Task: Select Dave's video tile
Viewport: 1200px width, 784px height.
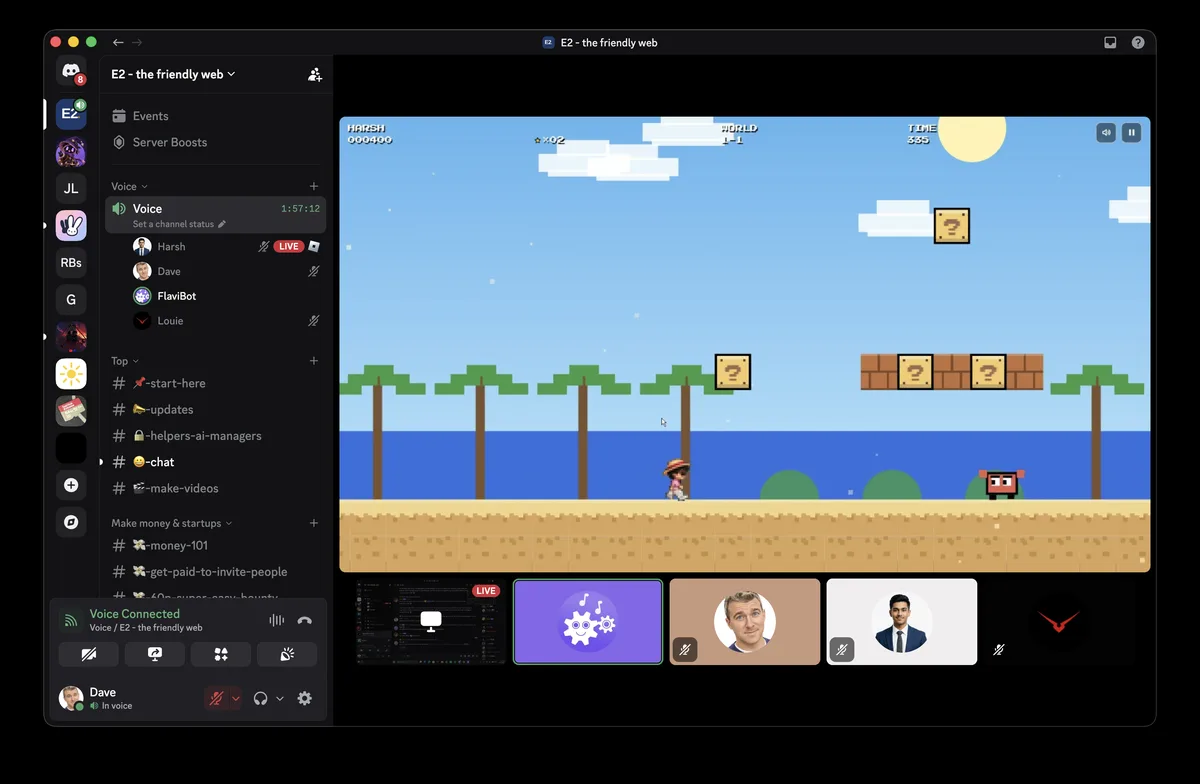Action: point(745,622)
